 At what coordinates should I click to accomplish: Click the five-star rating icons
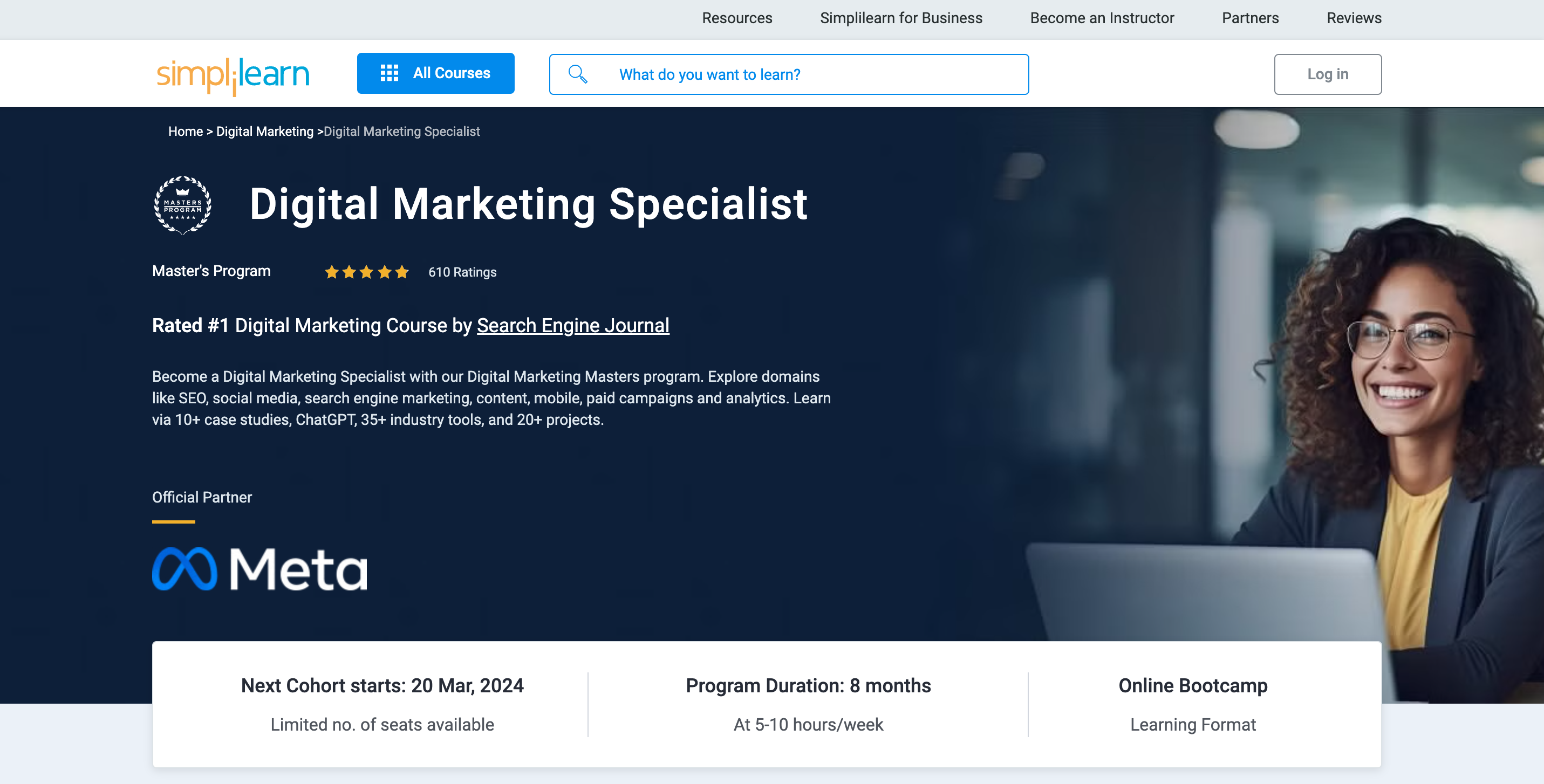(x=367, y=272)
